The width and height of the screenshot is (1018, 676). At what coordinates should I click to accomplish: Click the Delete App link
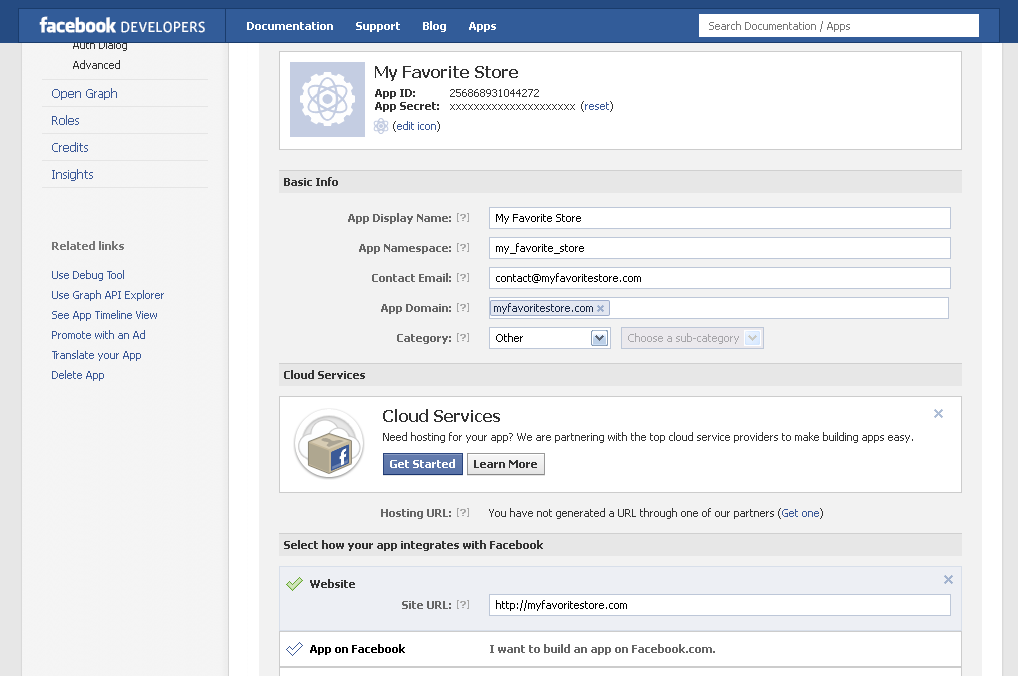[x=78, y=375]
